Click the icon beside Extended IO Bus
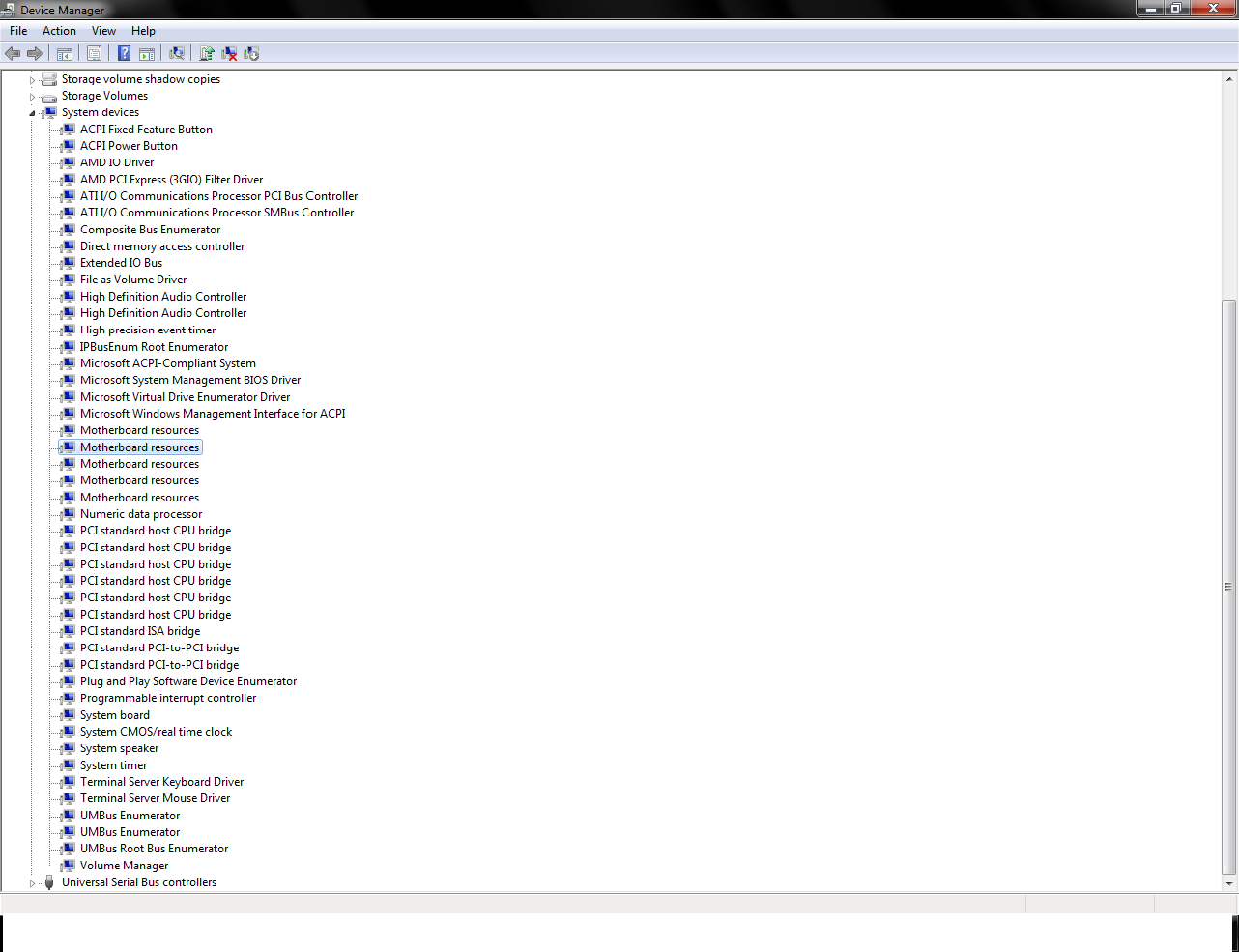Viewport: 1239px width, 952px height. pos(68,263)
